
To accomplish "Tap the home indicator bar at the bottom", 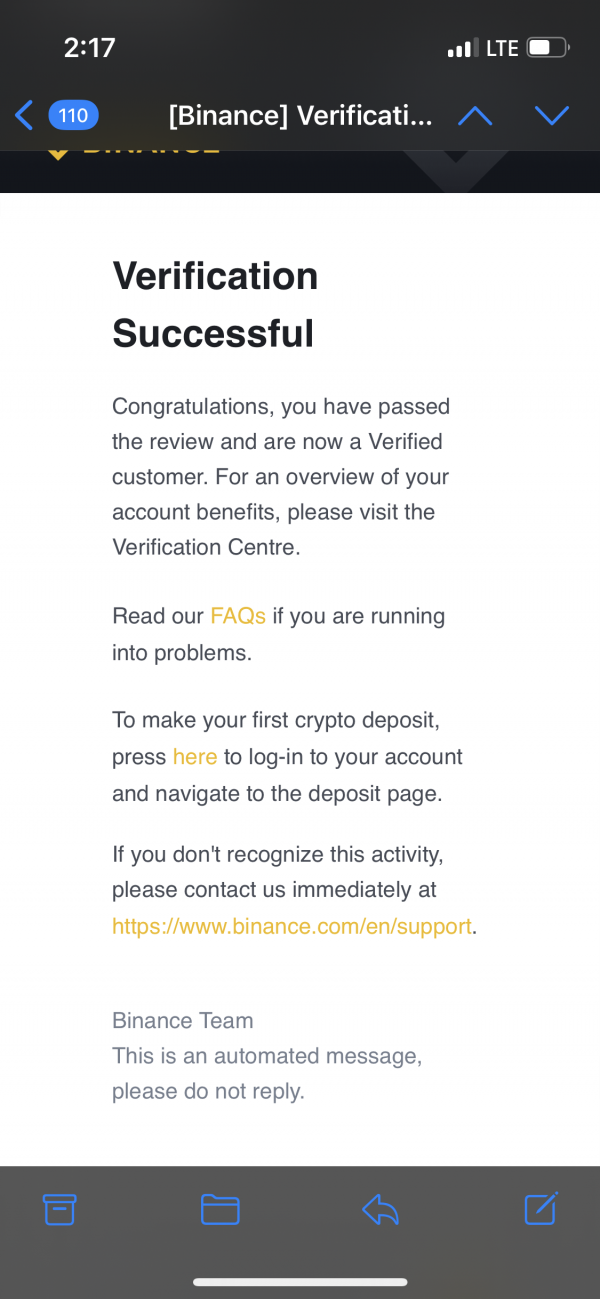I will 300,1282.
